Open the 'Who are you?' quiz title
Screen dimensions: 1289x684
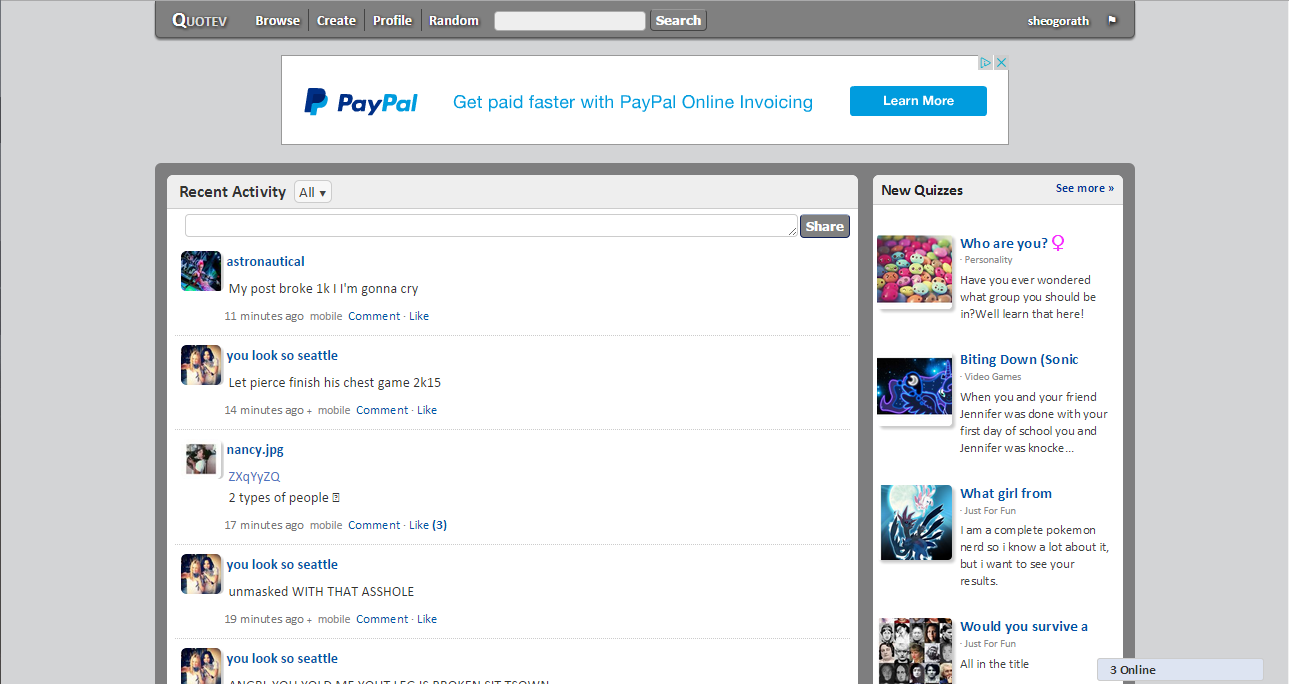tap(1004, 243)
